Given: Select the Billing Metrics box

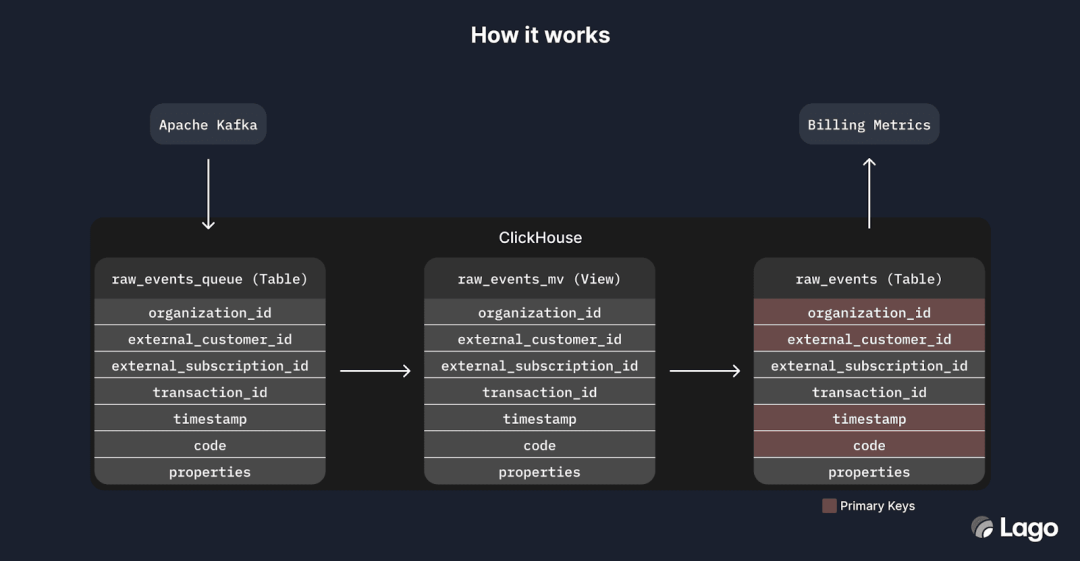Looking at the screenshot, I should tap(869, 125).
